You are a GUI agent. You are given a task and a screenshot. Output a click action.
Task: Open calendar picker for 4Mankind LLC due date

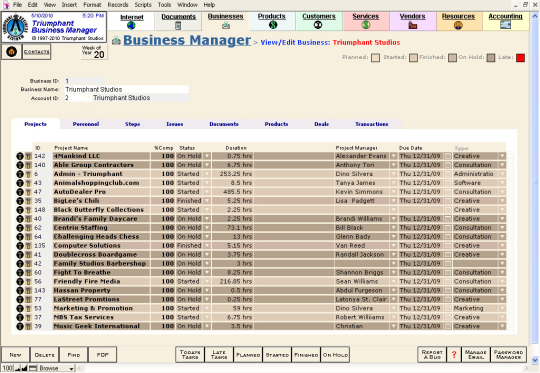coord(448,156)
